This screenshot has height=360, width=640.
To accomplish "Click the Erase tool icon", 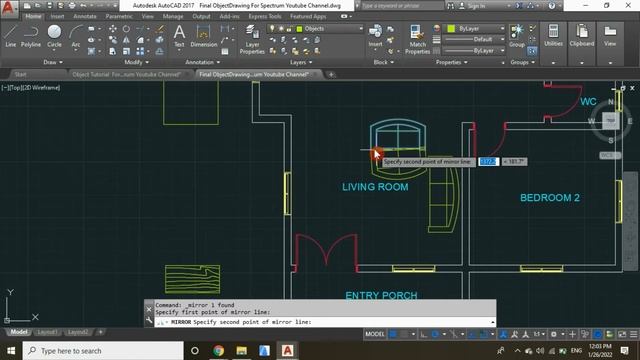I will 160,29.
